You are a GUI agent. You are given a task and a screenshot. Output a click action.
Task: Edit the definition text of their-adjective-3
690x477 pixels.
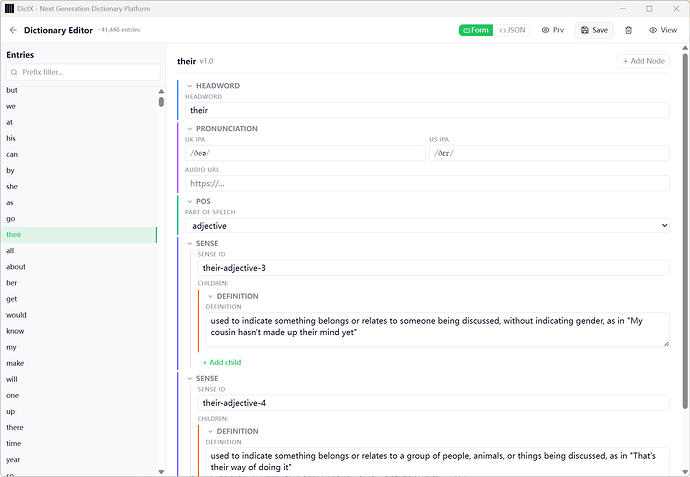437,329
